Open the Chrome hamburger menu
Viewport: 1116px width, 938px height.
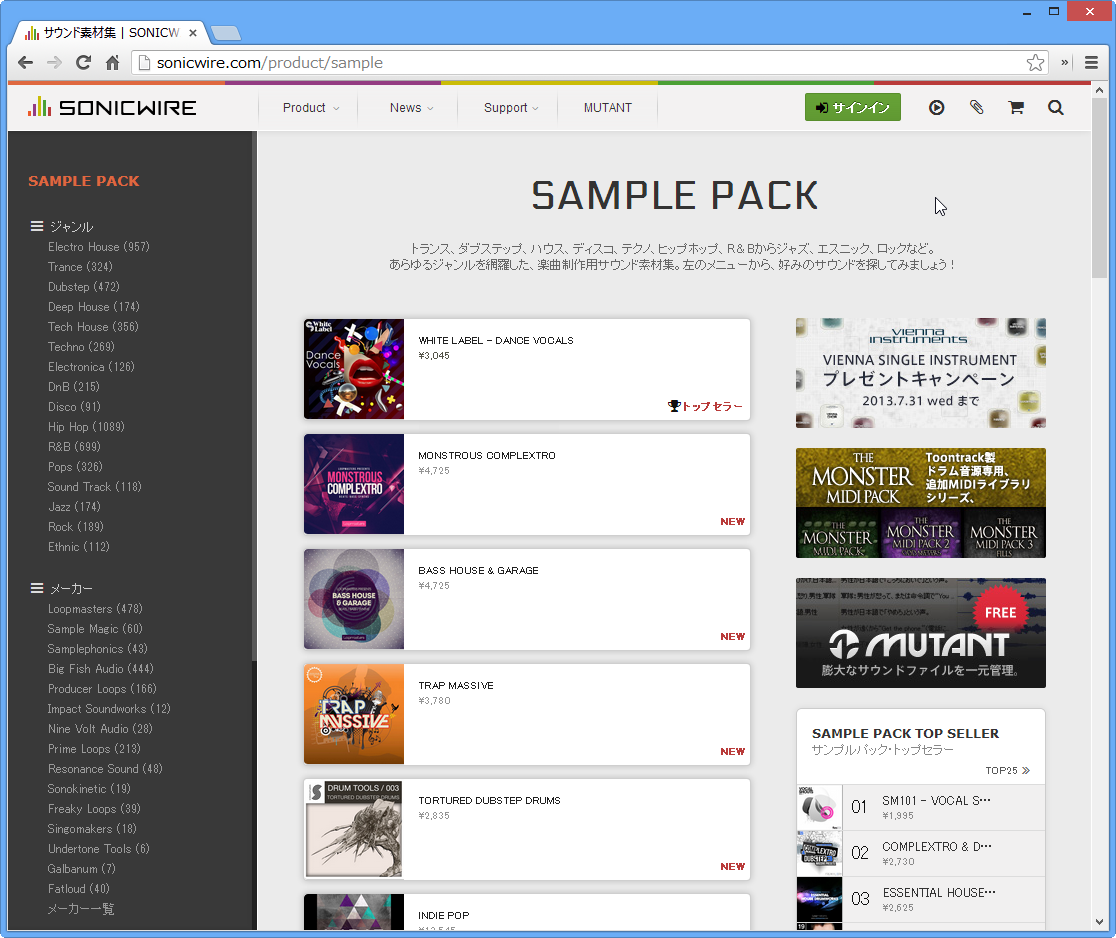coord(1091,63)
